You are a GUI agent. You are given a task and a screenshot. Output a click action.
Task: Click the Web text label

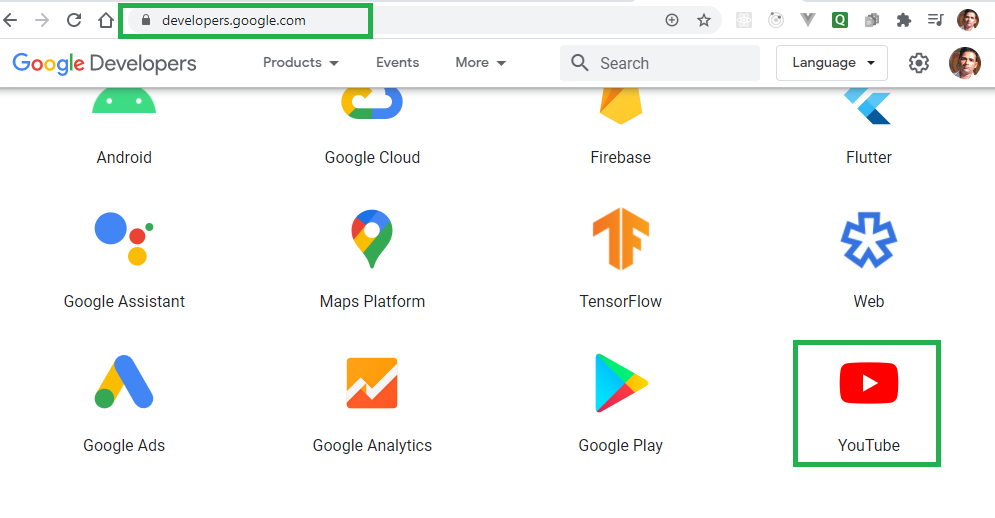869,302
